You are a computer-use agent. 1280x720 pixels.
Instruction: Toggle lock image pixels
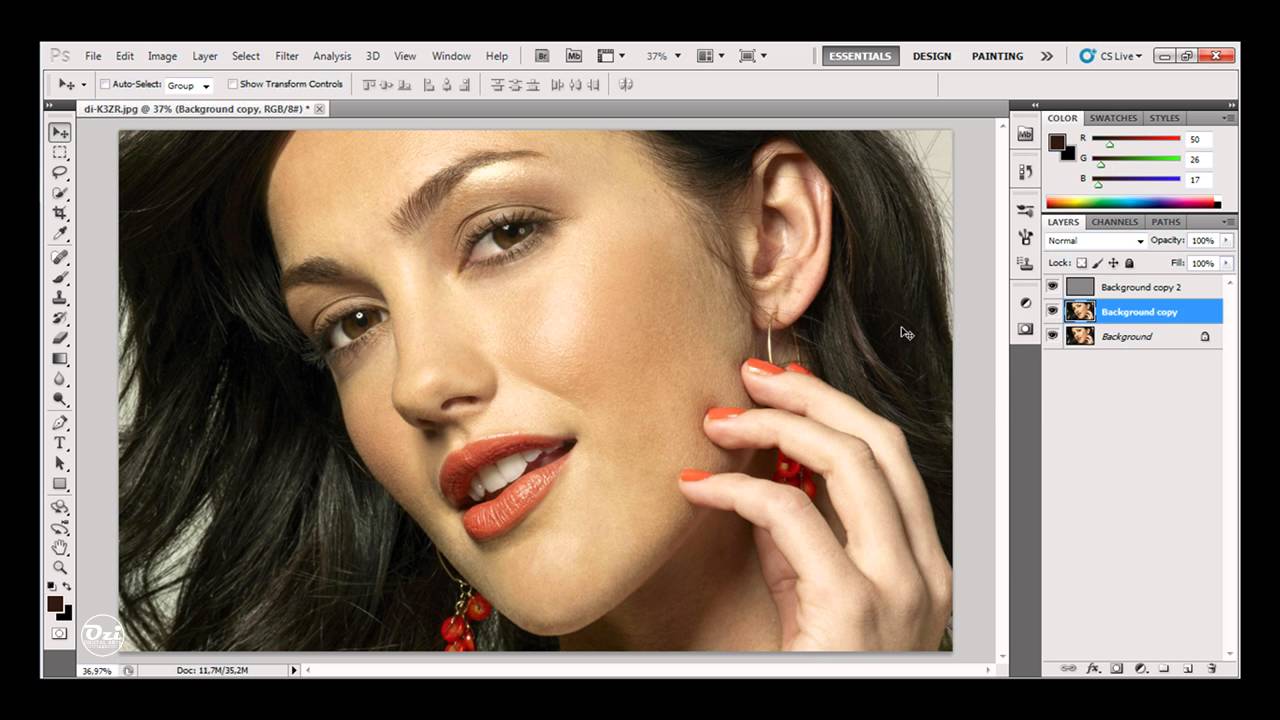click(x=1097, y=263)
